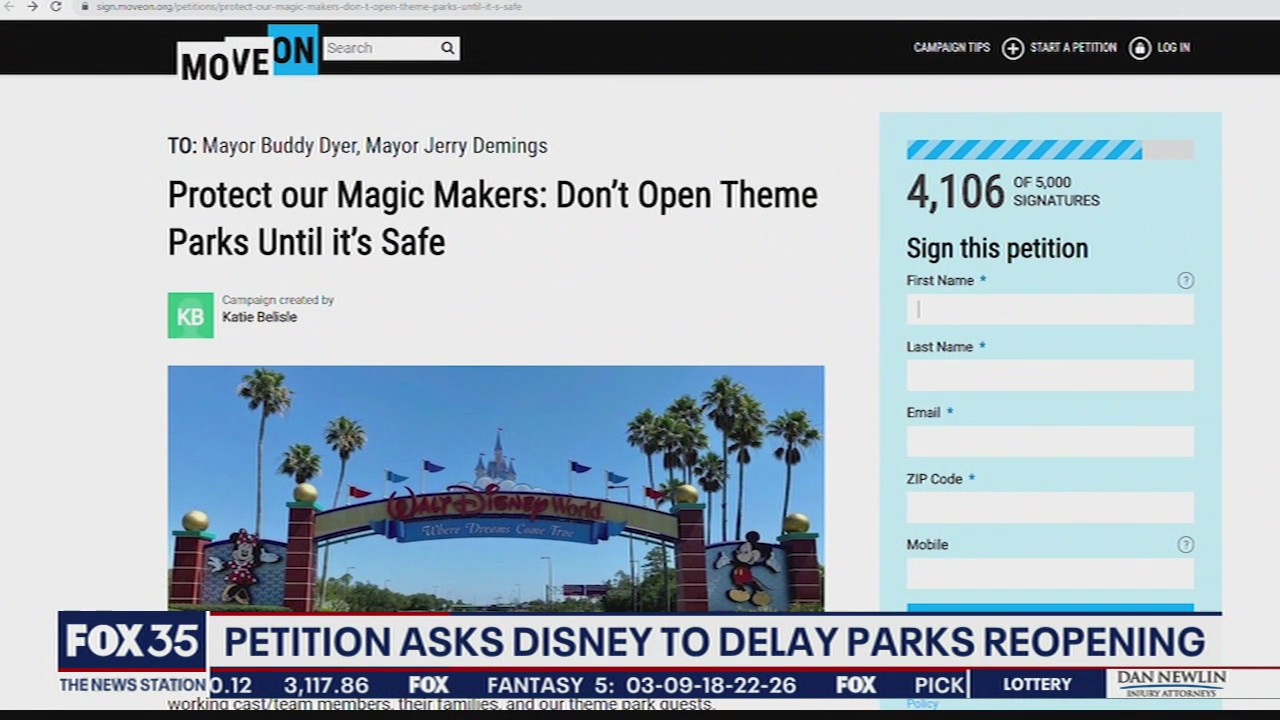Open the help tooltip next to First Name
The image size is (1280, 720).
1186,281
